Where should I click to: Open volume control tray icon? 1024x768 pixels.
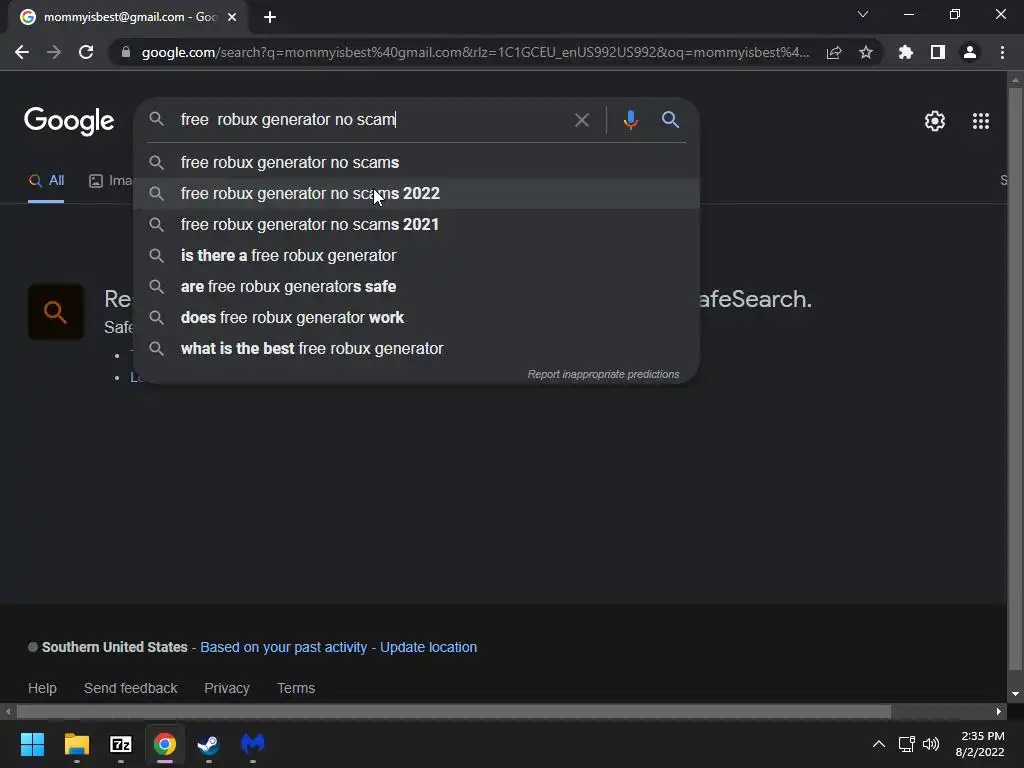[x=931, y=744]
